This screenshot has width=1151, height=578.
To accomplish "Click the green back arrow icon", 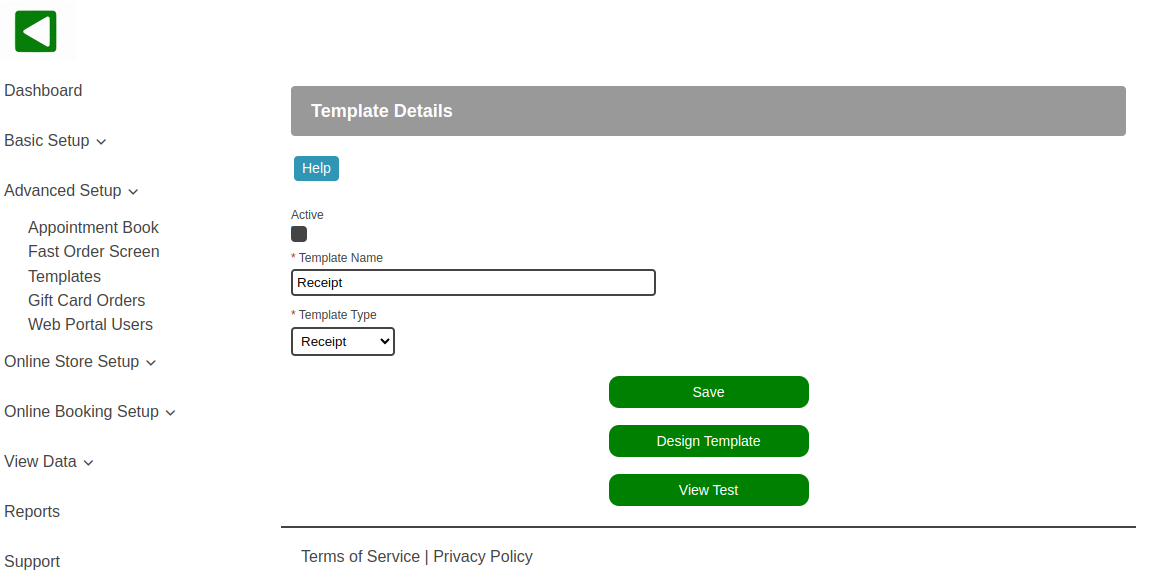I will (x=35, y=32).
